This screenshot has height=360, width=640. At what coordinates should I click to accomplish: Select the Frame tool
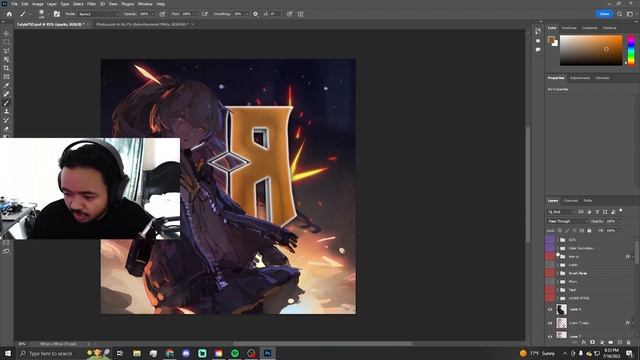click(6, 76)
